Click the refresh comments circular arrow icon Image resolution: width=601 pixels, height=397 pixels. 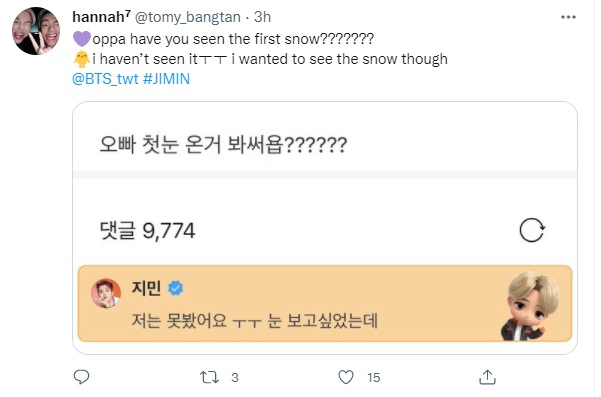click(x=532, y=230)
